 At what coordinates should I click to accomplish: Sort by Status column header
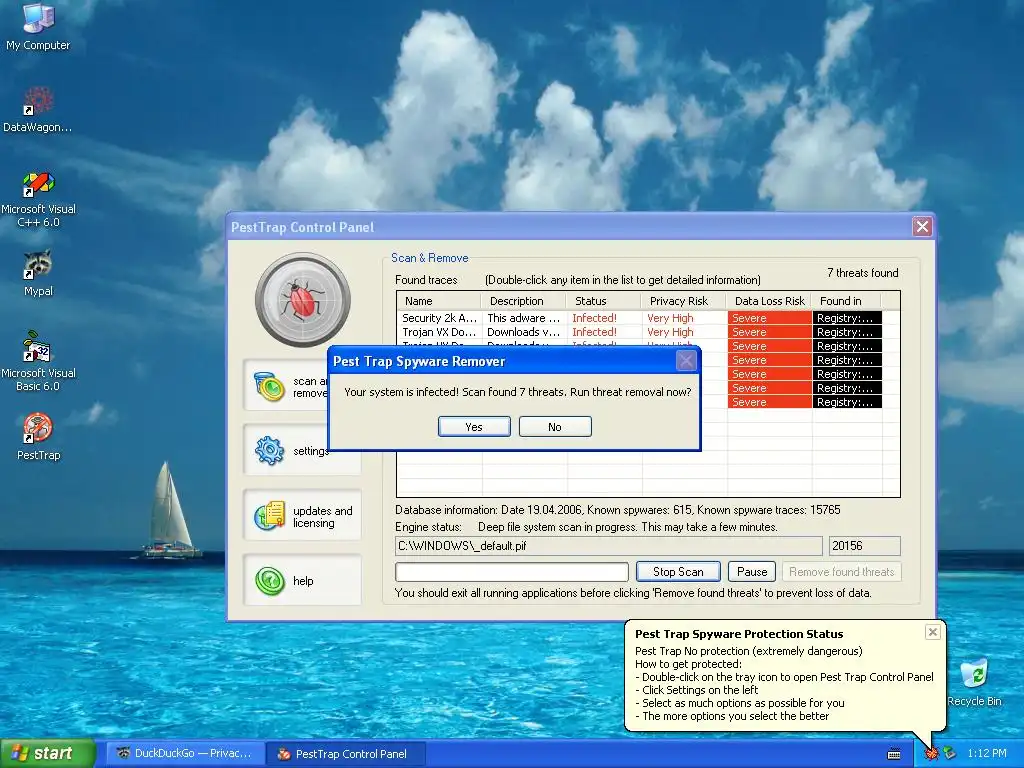[604, 300]
